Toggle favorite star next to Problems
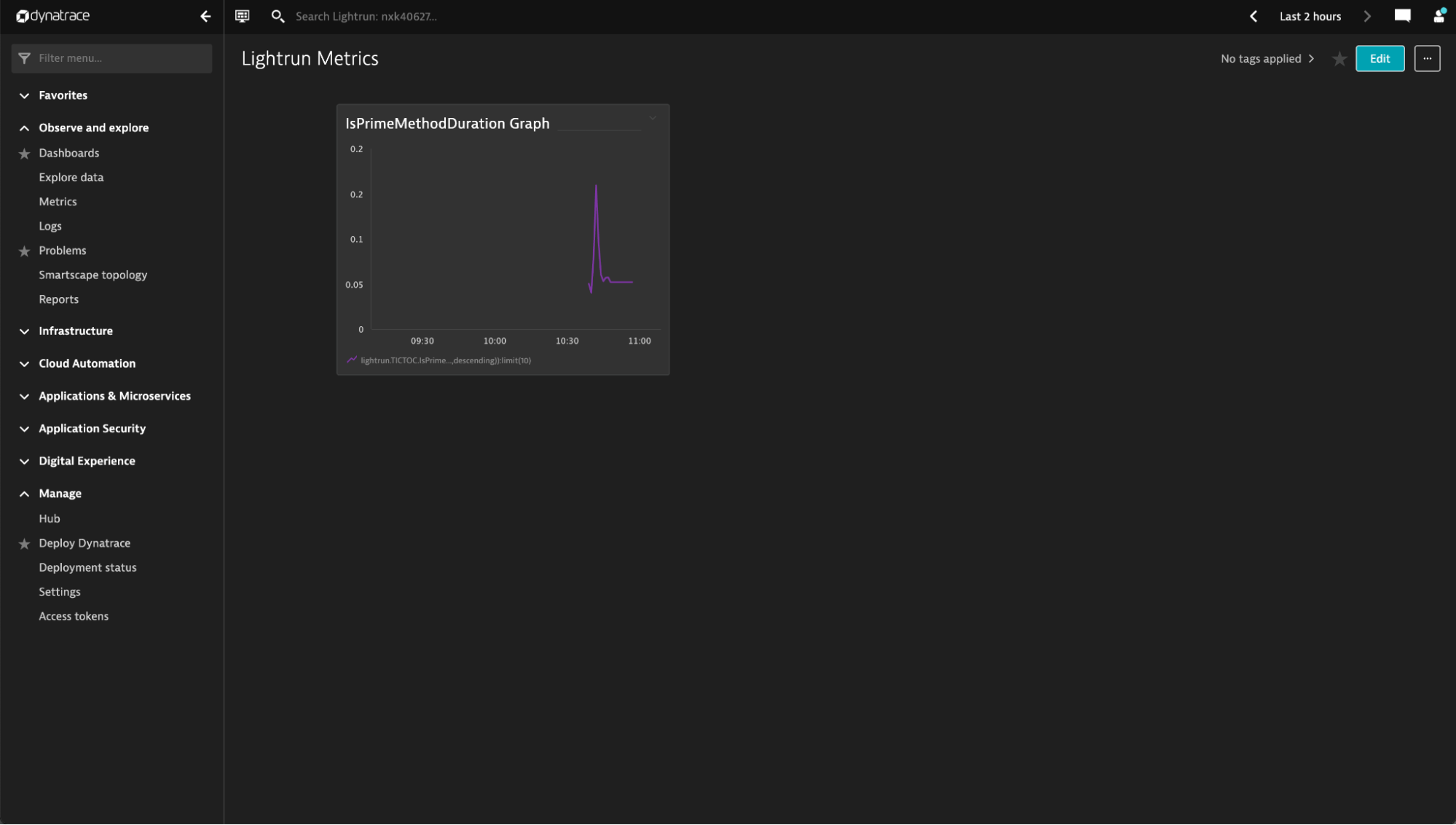1456x825 pixels. (24, 251)
